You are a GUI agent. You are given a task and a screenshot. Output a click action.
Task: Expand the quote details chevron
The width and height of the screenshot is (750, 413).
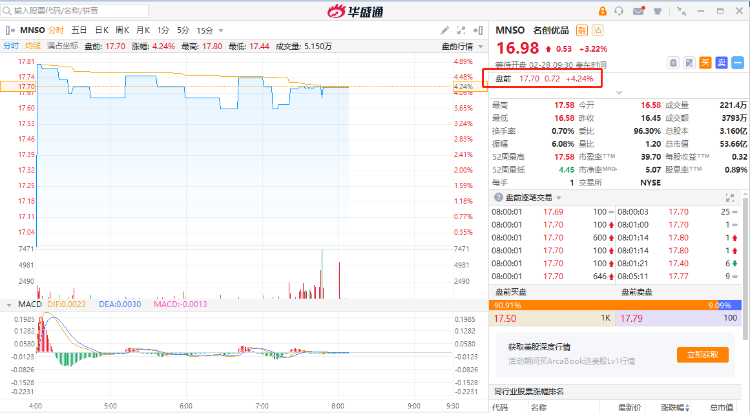point(619,92)
